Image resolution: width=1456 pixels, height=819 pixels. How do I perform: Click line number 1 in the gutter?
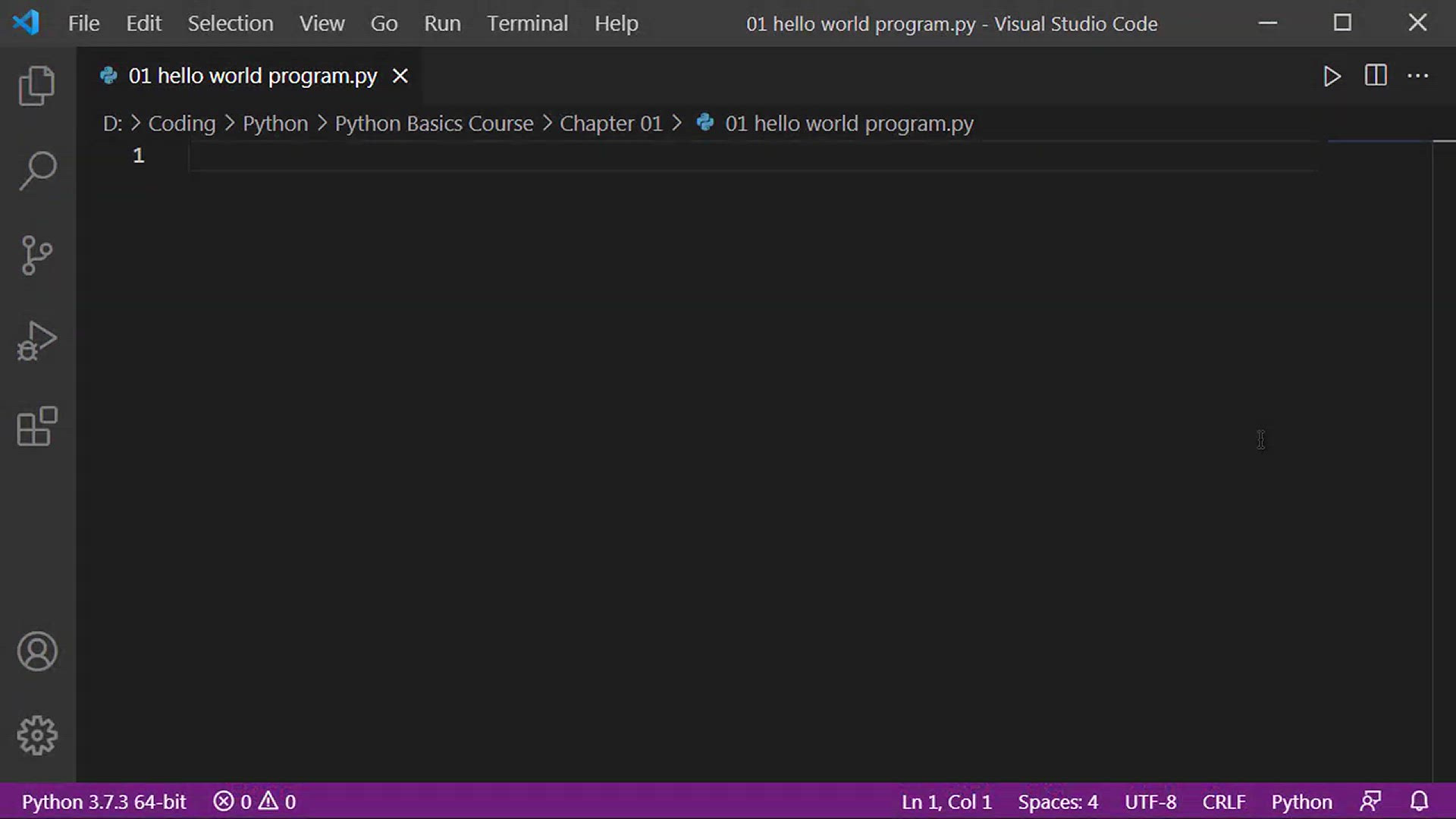(138, 155)
